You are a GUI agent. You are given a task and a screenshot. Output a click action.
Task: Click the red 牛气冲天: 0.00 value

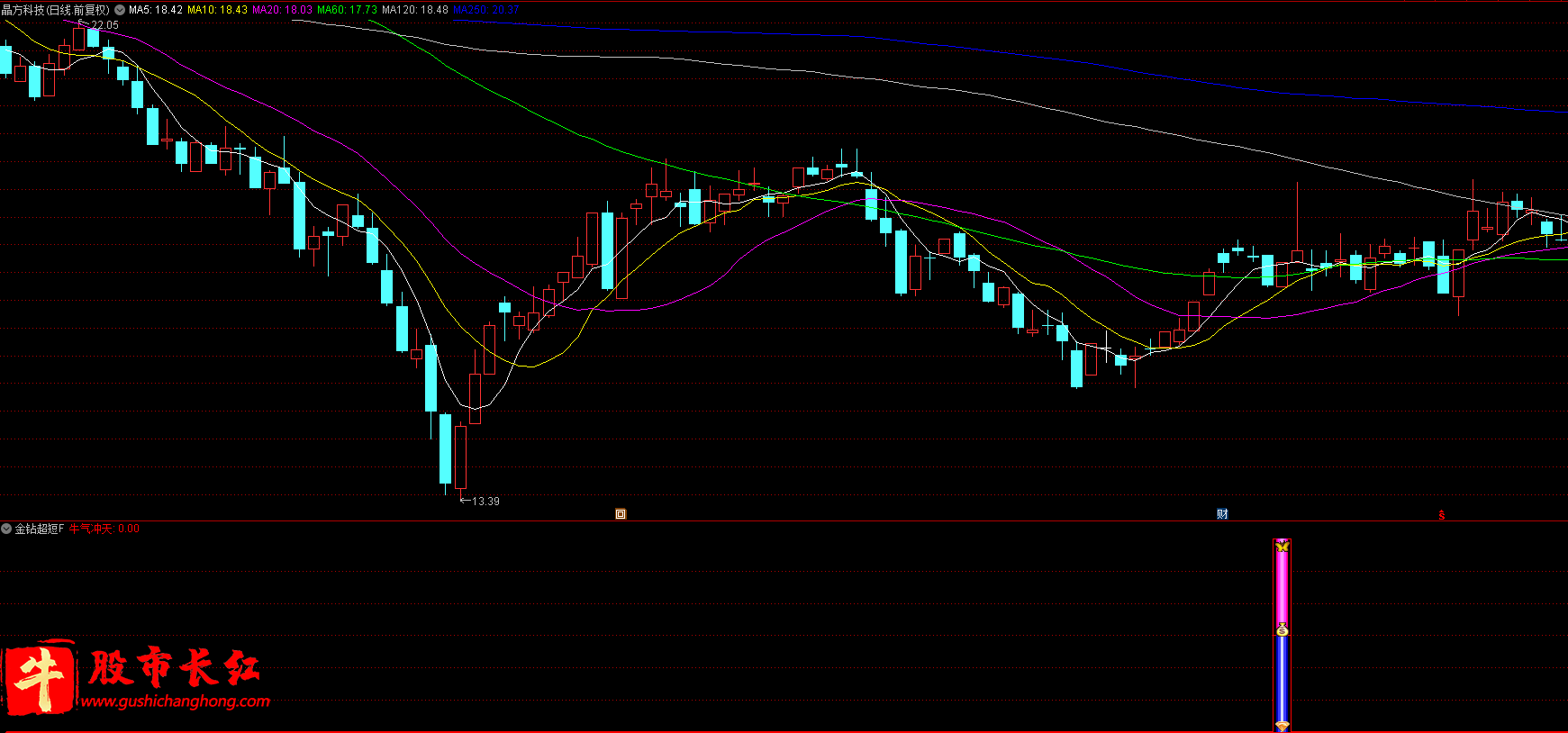(x=104, y=529)
